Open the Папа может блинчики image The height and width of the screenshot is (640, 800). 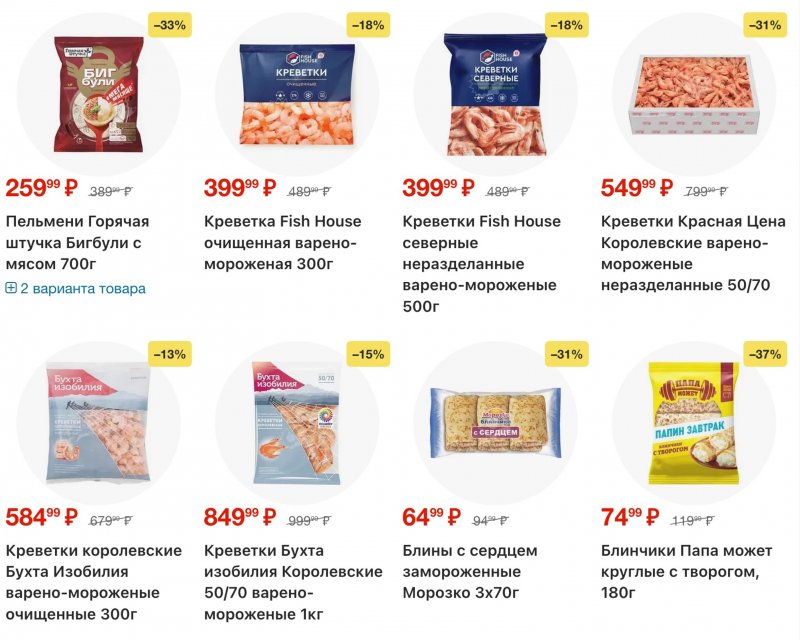click(693, 422)
